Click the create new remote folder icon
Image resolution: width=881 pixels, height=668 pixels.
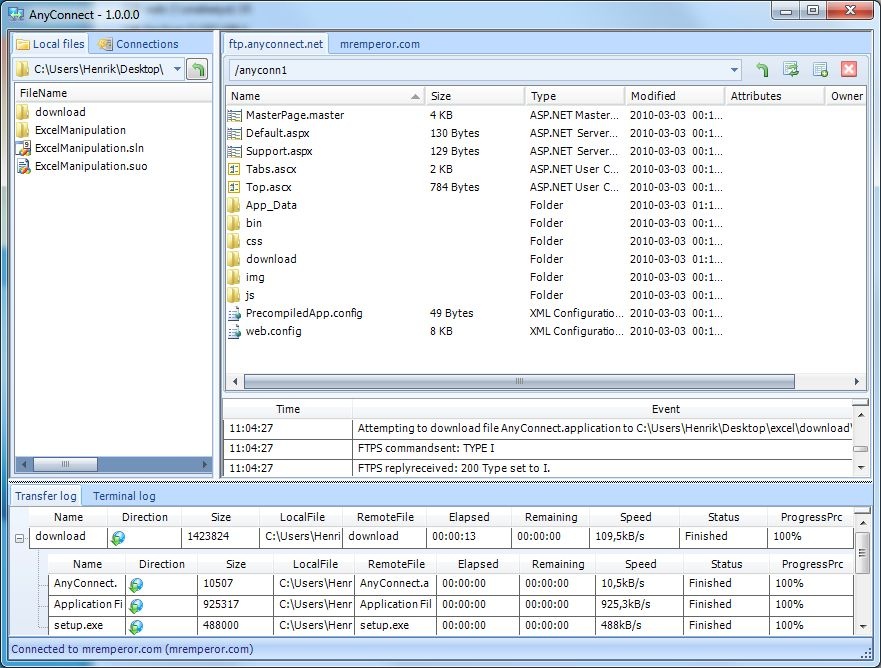click(820, 70)
